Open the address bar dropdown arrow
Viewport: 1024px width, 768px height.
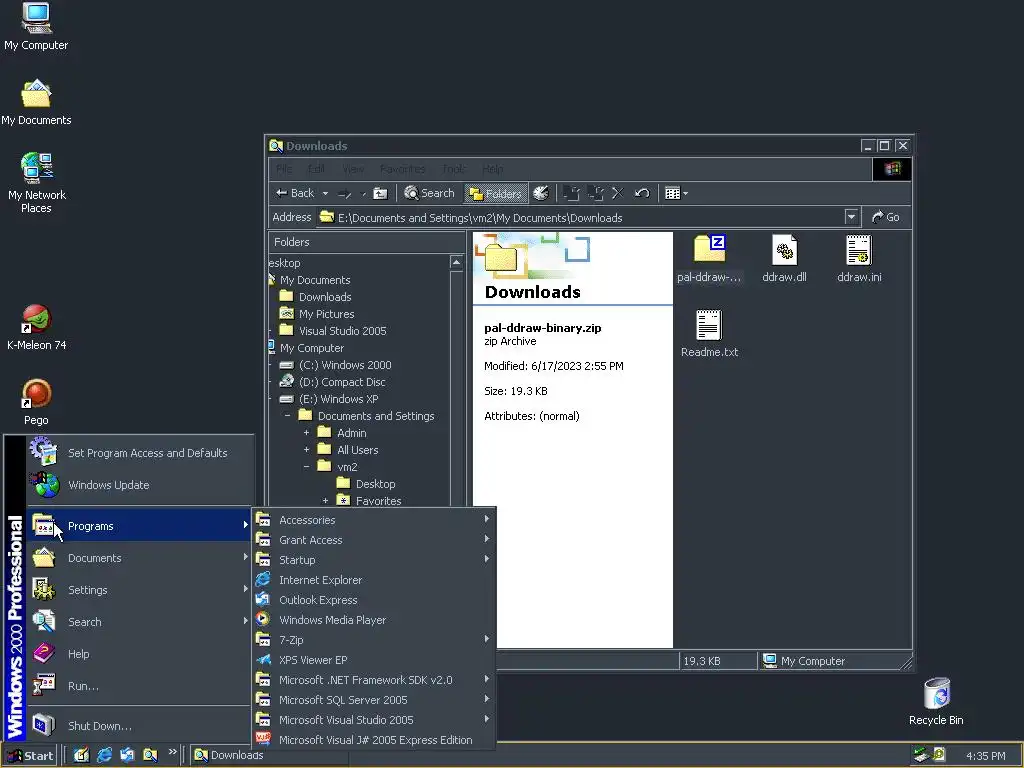point(851,217)
